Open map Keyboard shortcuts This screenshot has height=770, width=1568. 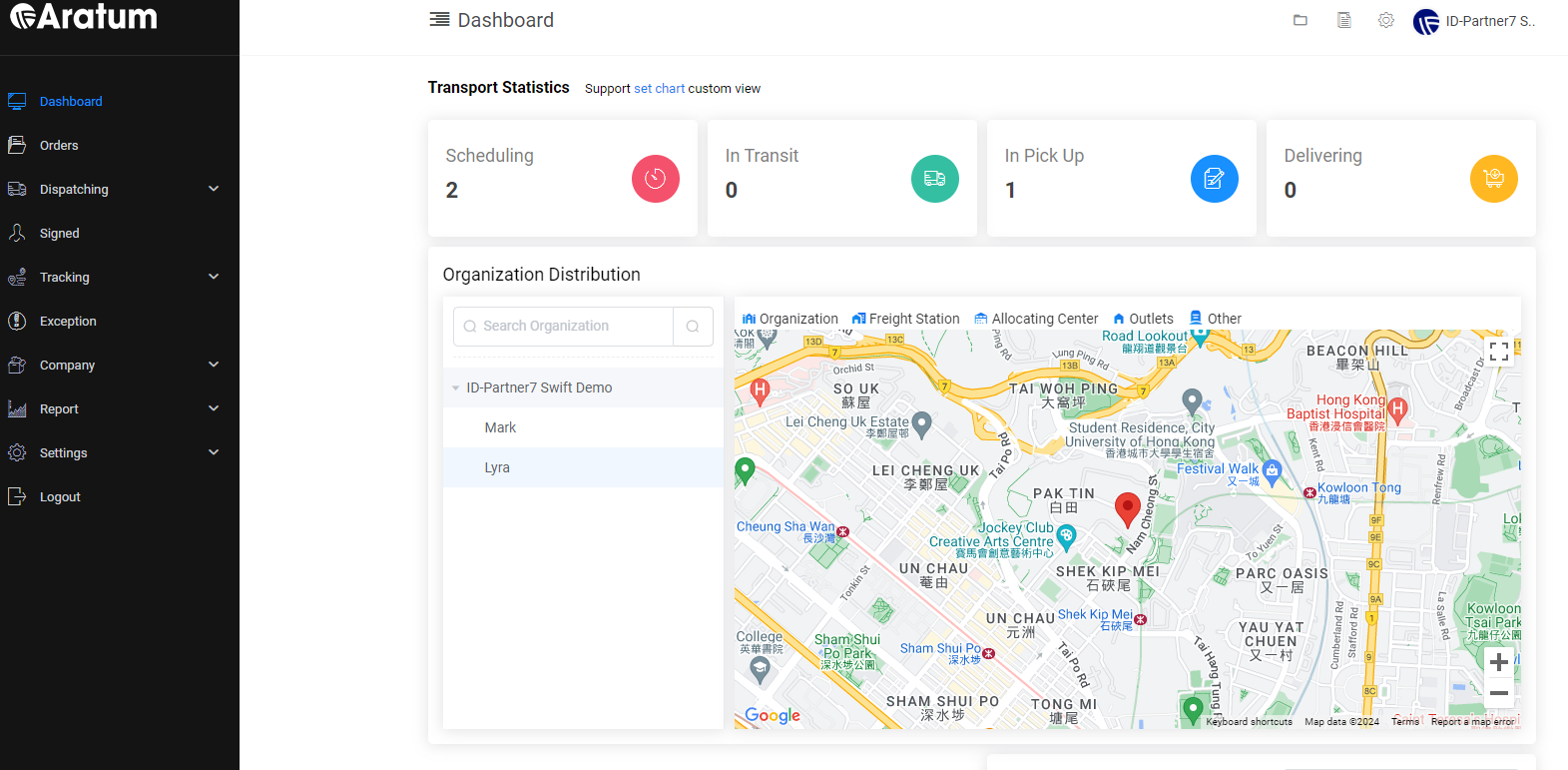coord(1249,721)
